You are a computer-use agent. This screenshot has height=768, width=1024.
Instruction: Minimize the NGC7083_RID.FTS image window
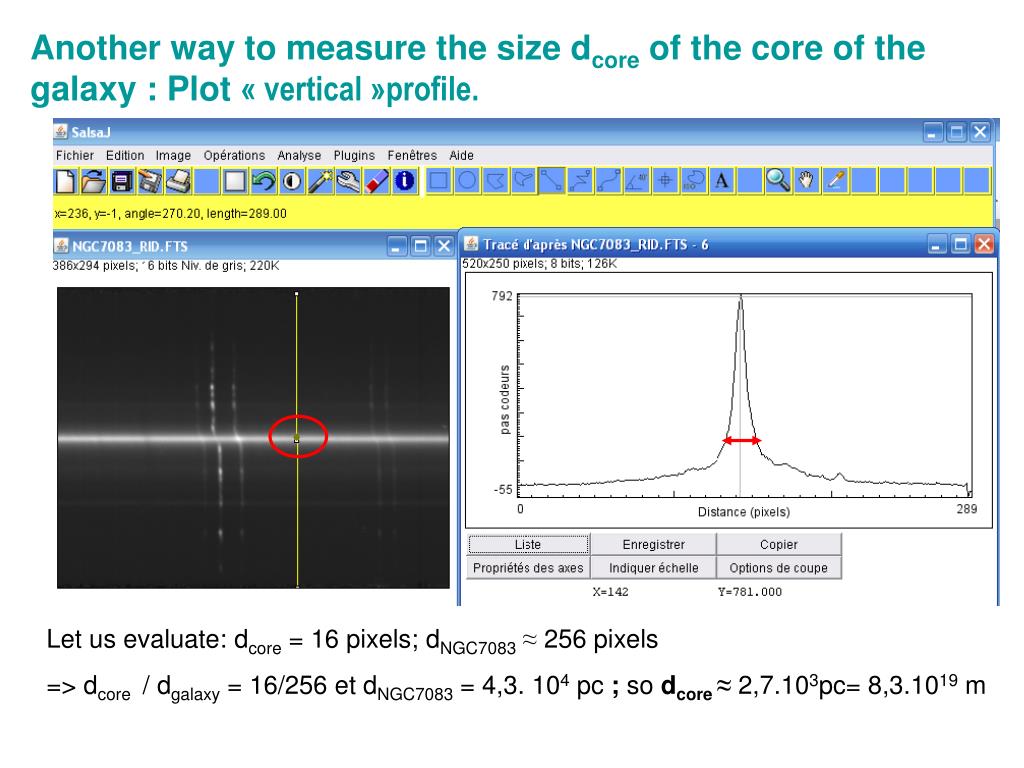coord(396,246)
